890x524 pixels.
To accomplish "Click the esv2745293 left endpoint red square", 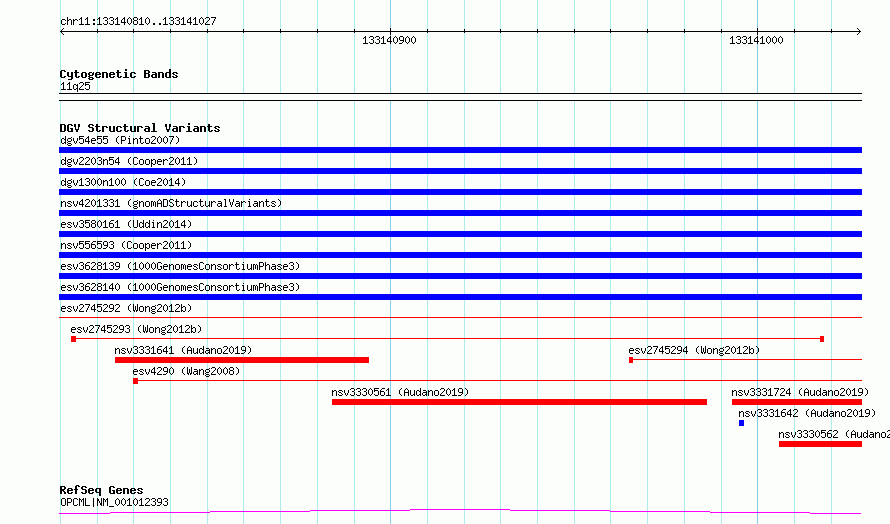I will pyautogui.click(x=73, y=339).
